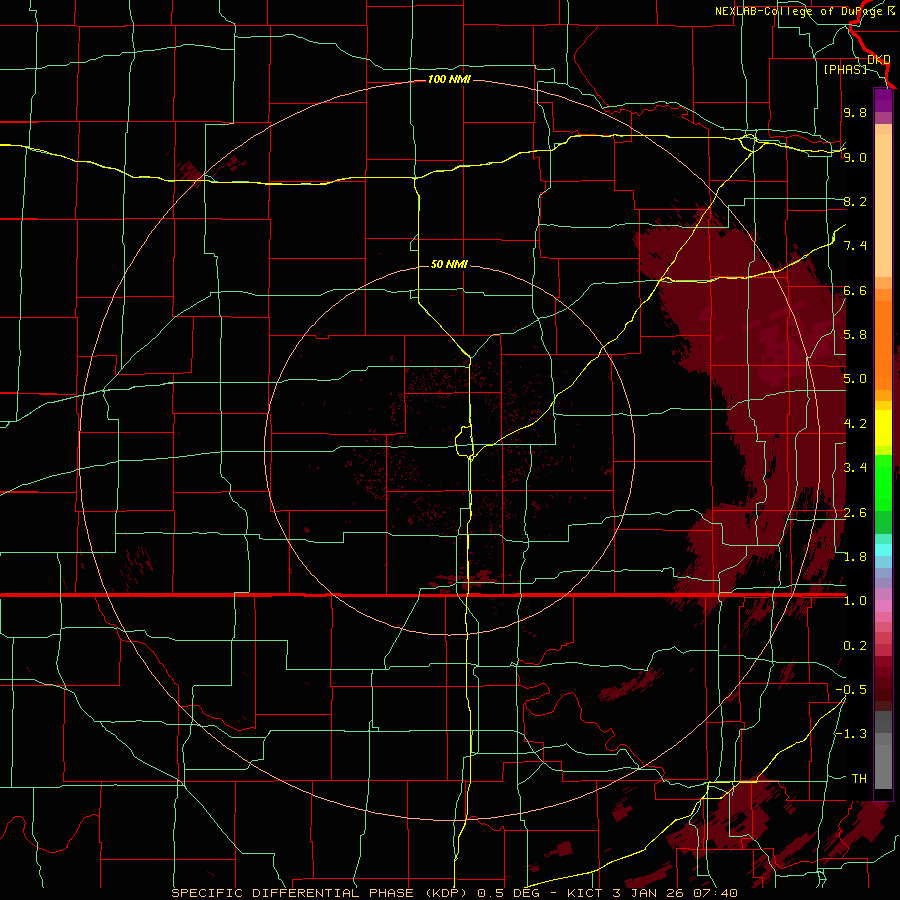Click the 100 NMI range ring label
This screenshot has width=900, height=900.
coord(449,79)
